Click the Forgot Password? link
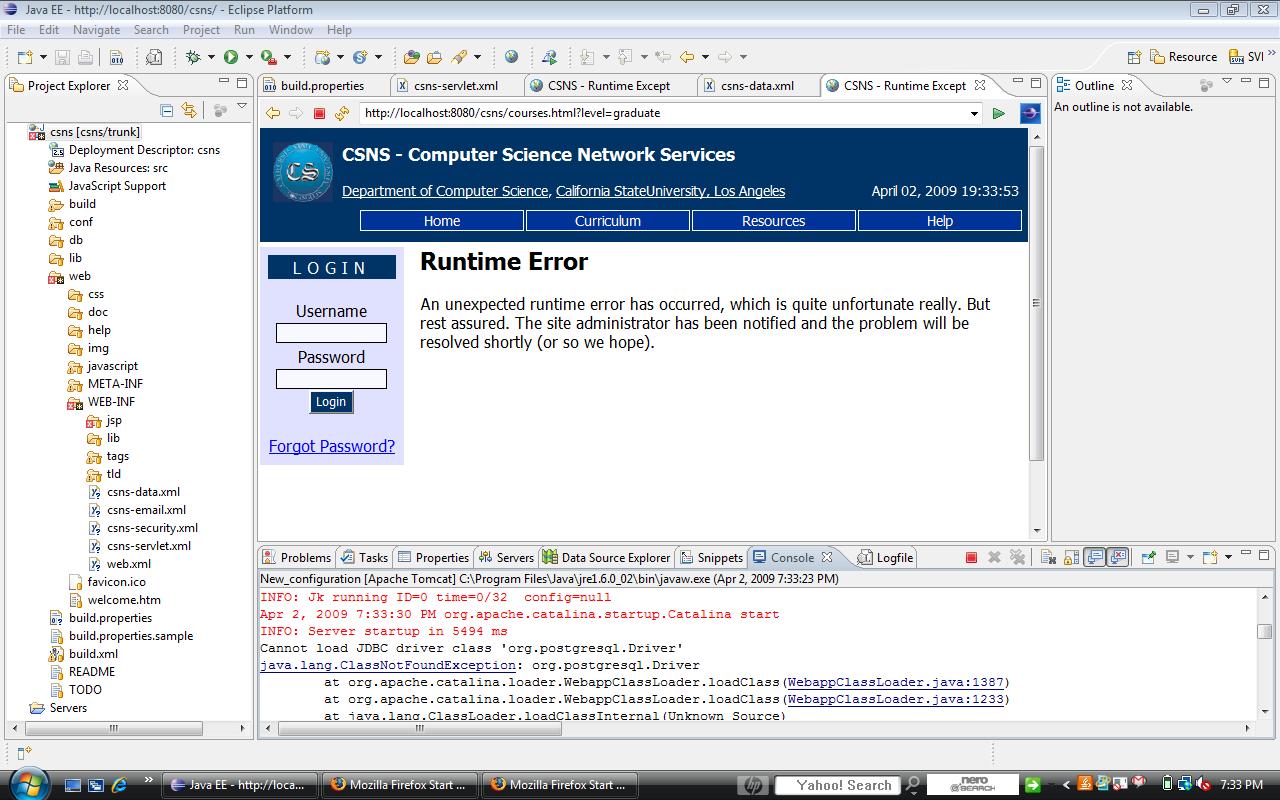This screenshot has width=1280, height=800. point(331,446)
